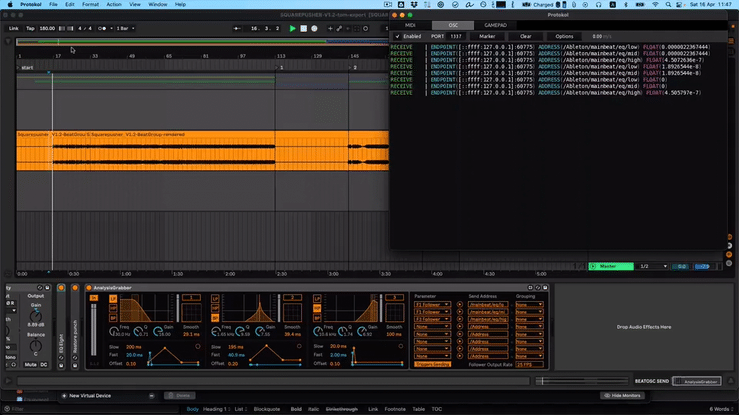Select the Master track header
The height and width of the screenshot is (415, 739).
(611, 267)
